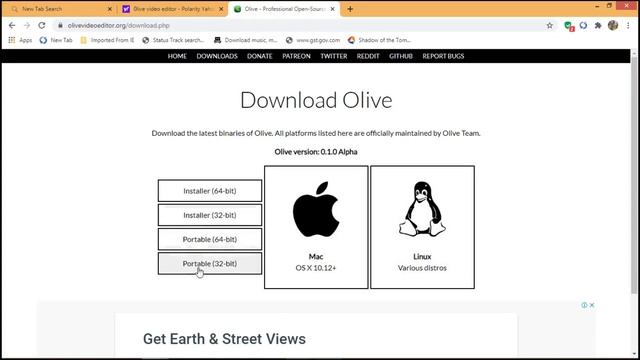Close the New Tab Search tab
This screenshot has height=360, width=640.
(x=109, y=9)
